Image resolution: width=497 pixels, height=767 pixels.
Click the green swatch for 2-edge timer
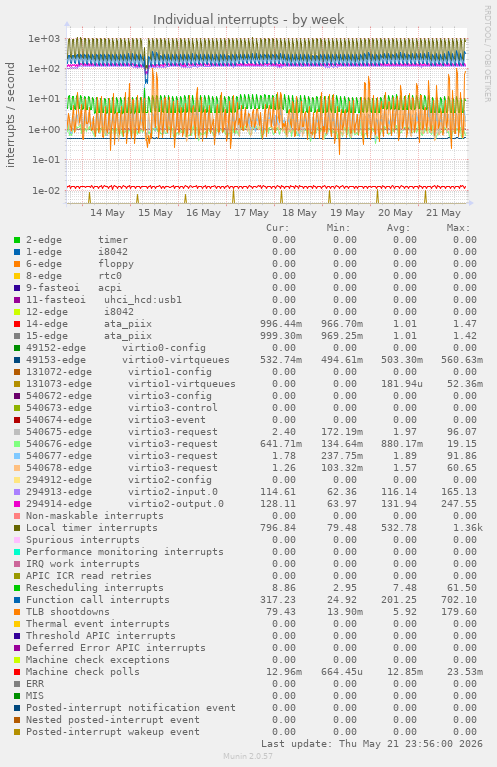pyautogui.click(x=17, y=240)
